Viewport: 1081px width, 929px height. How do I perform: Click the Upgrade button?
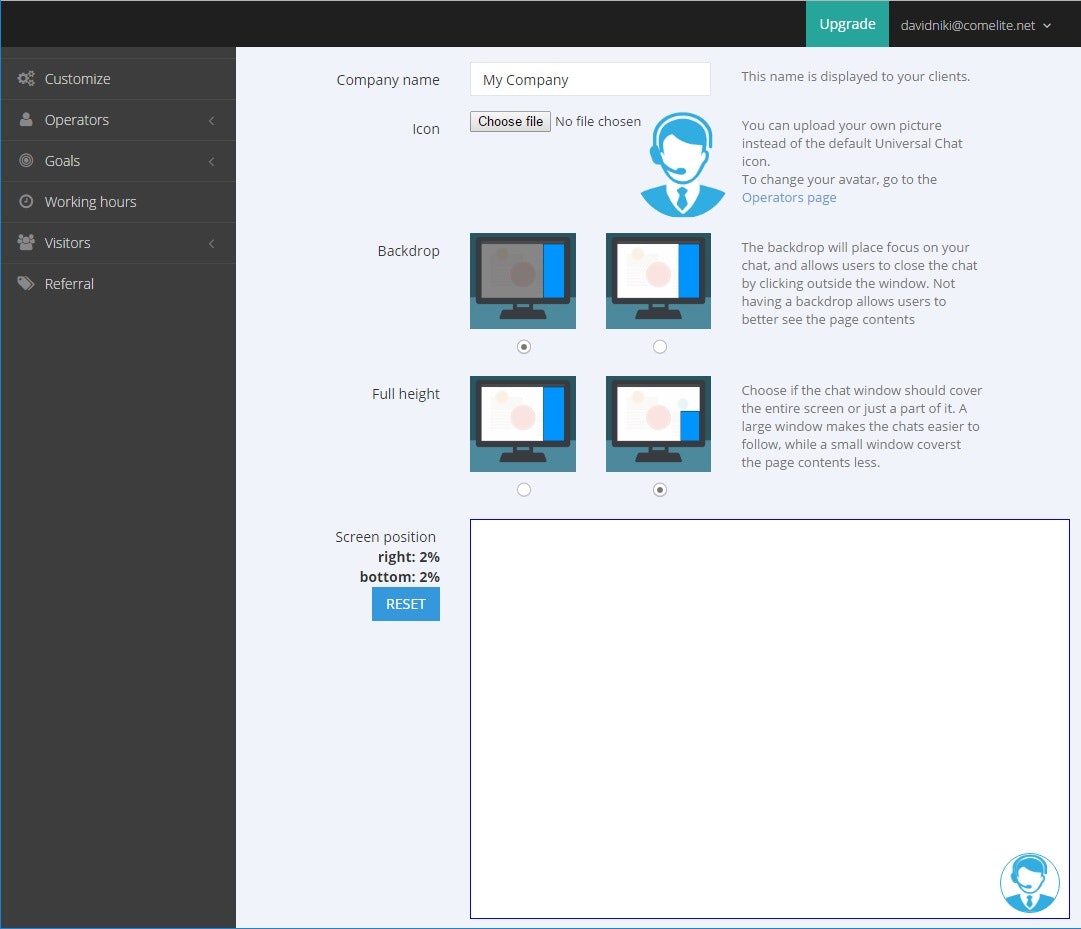847,24
